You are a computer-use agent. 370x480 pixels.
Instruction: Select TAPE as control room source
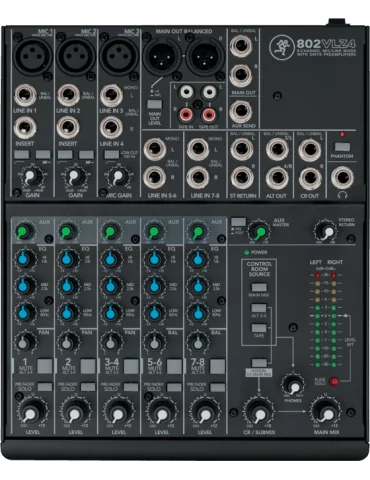259,328
